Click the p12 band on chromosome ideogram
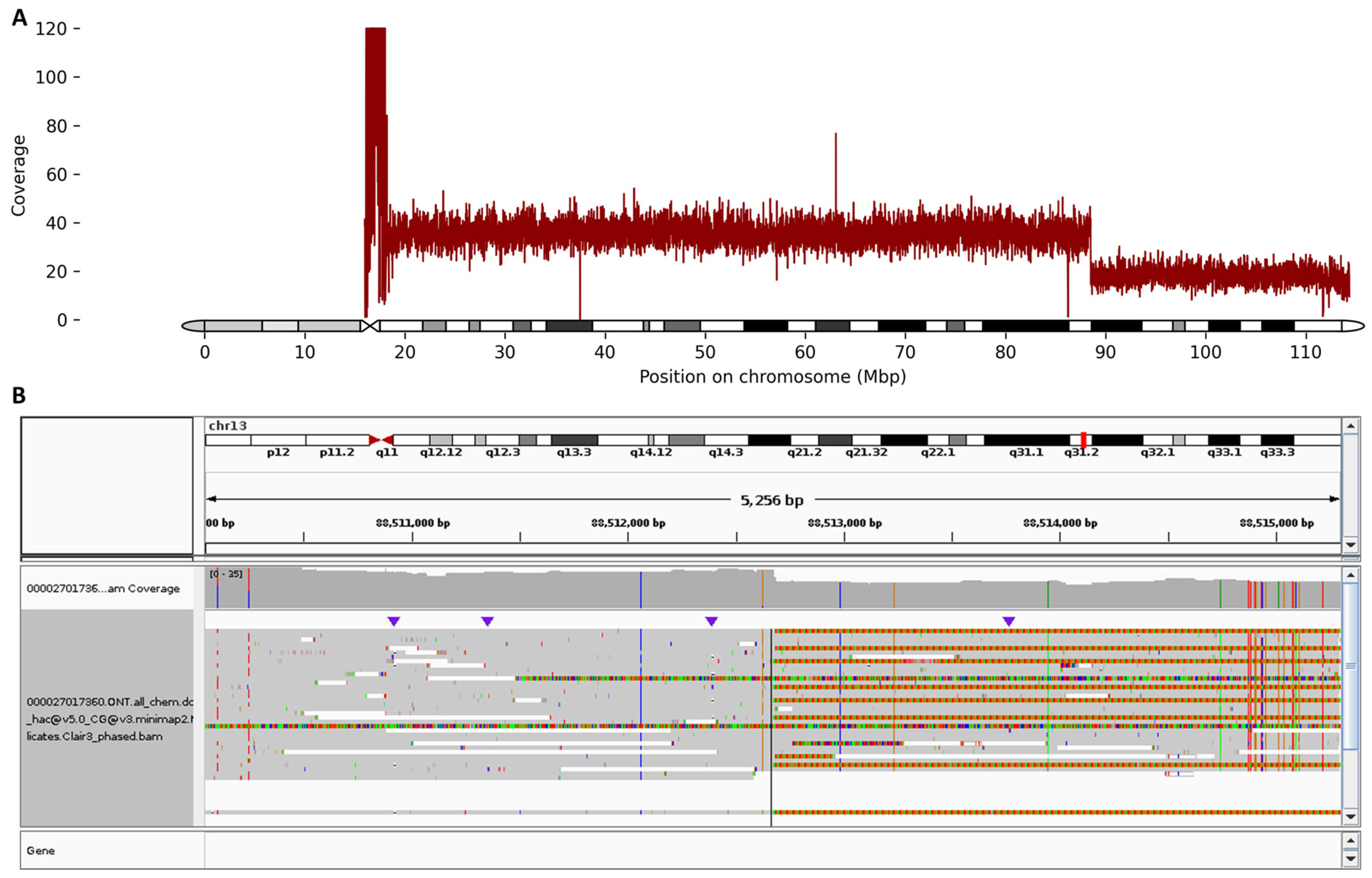 pyautogui.click(x=278, y=440)
